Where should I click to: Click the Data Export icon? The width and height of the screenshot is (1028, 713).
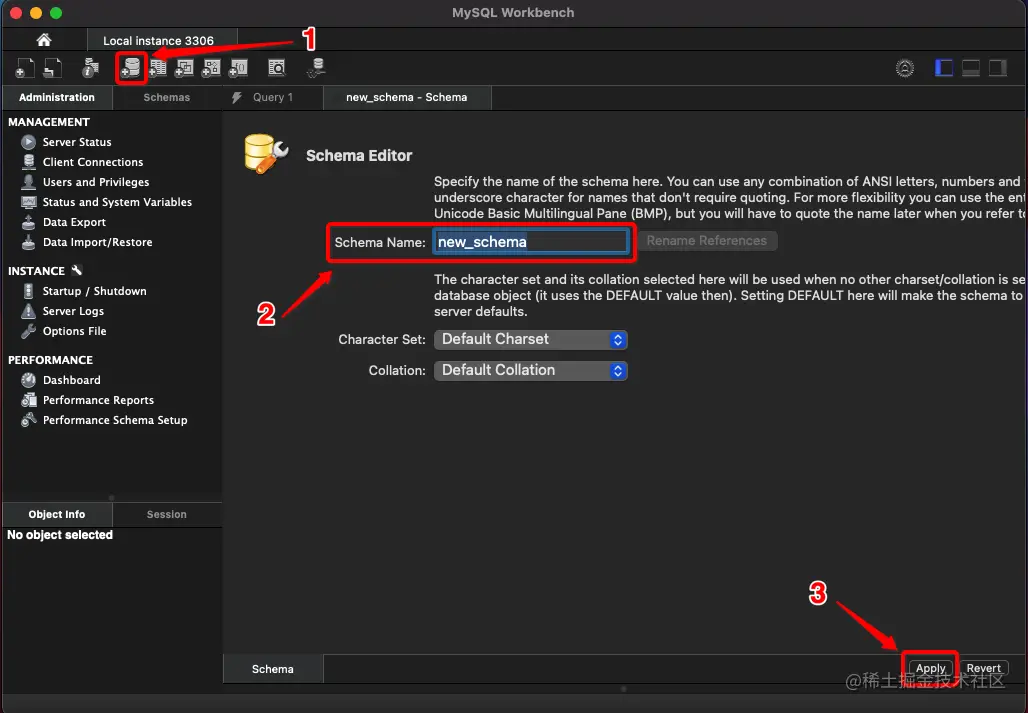28,222
